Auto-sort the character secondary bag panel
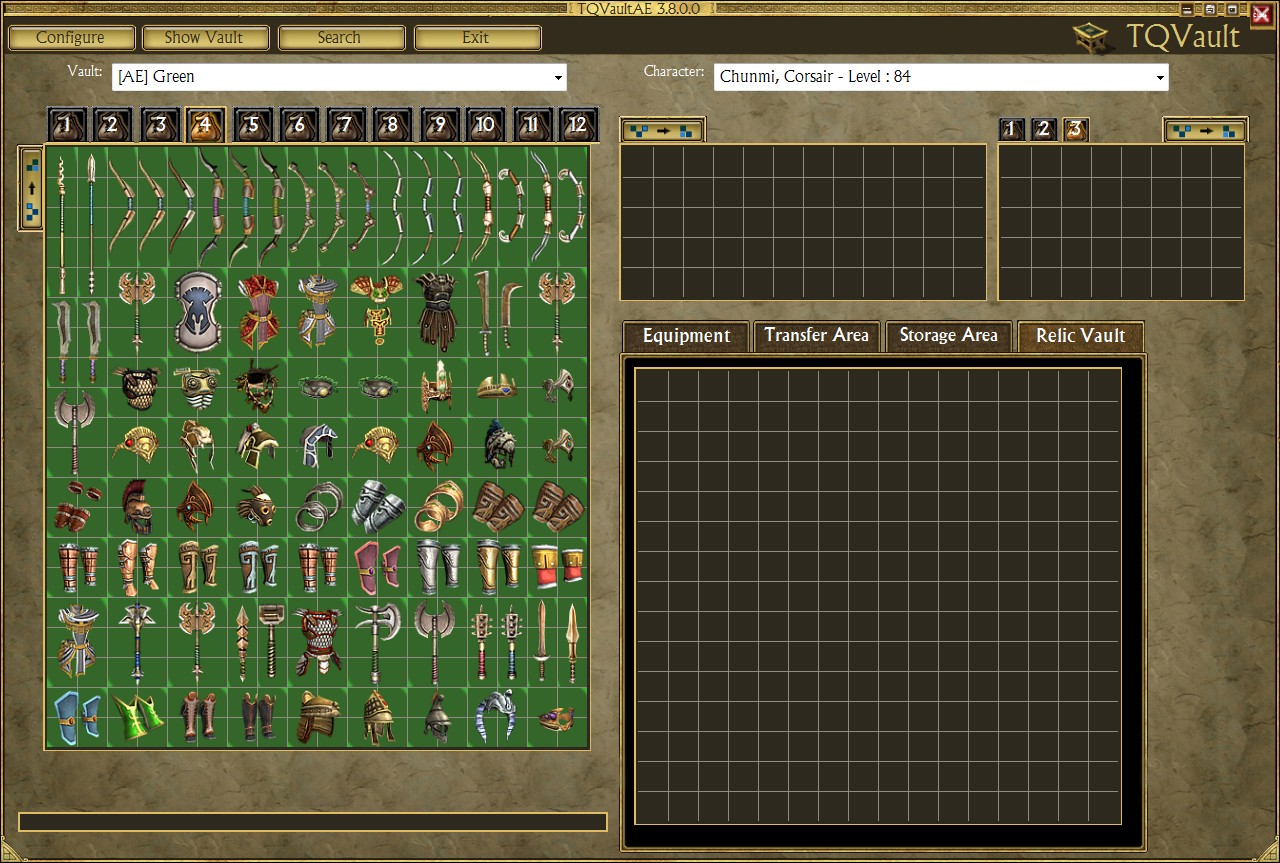1280x863 pixels. click(1204, 130)
